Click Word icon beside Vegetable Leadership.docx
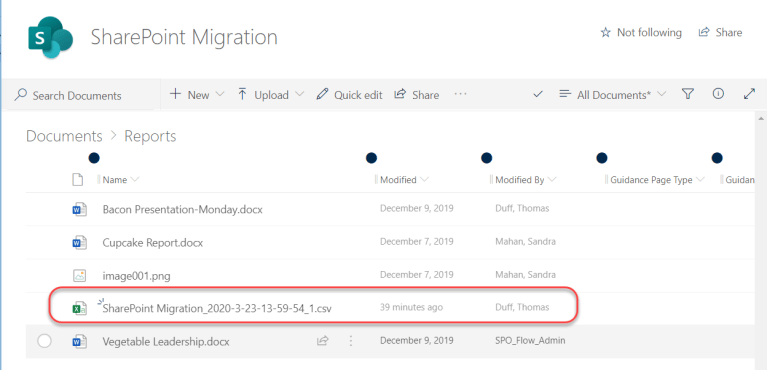Screen dimensions: 767x370 tap(79, 341)
